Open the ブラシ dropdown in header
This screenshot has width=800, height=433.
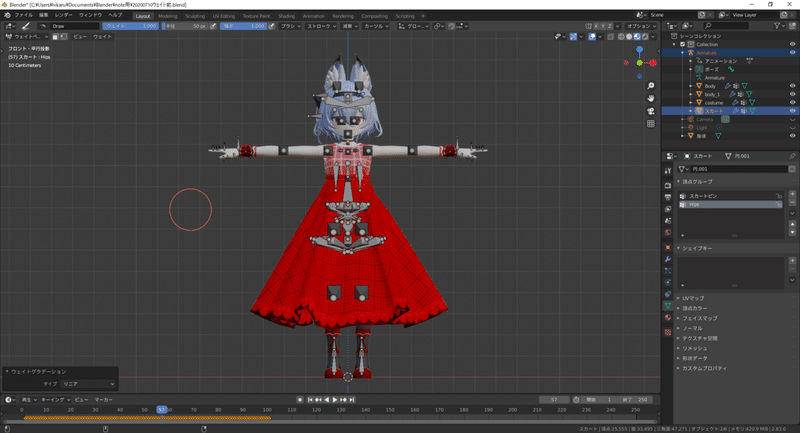click(290, 26)
